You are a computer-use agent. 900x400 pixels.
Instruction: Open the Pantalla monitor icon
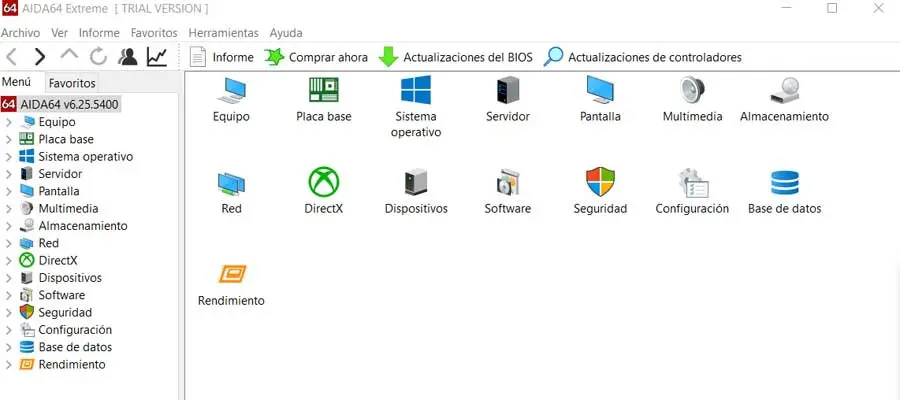click(600, 91)
